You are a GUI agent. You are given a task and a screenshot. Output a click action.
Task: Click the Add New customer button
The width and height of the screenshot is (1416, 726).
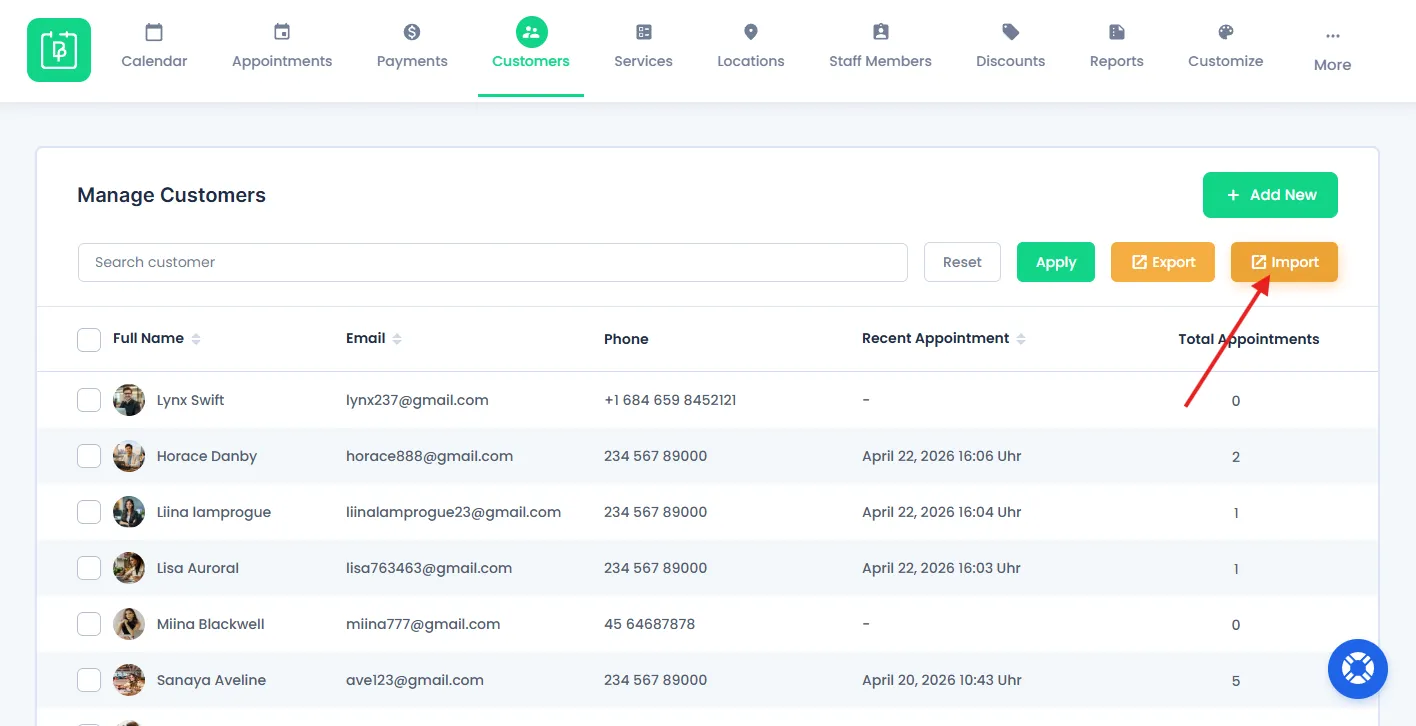click(x=1270, y=195)
